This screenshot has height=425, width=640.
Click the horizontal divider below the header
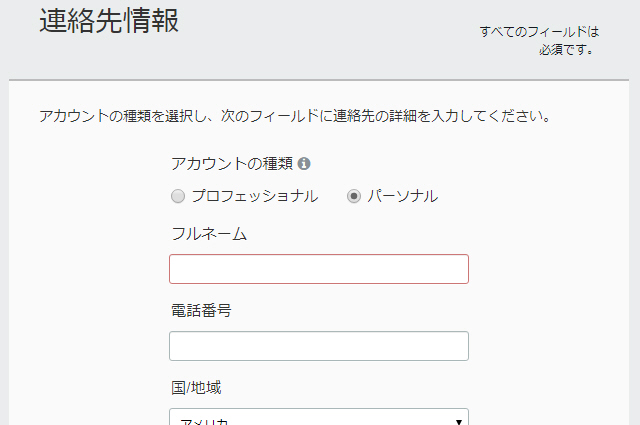coord(319,80)
